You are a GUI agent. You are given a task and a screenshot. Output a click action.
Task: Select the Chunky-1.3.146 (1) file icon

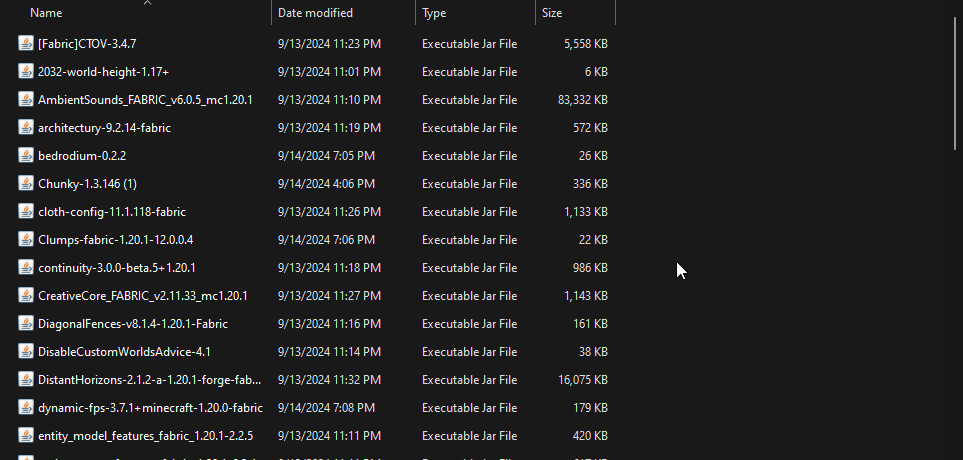[x=26, y=184]
